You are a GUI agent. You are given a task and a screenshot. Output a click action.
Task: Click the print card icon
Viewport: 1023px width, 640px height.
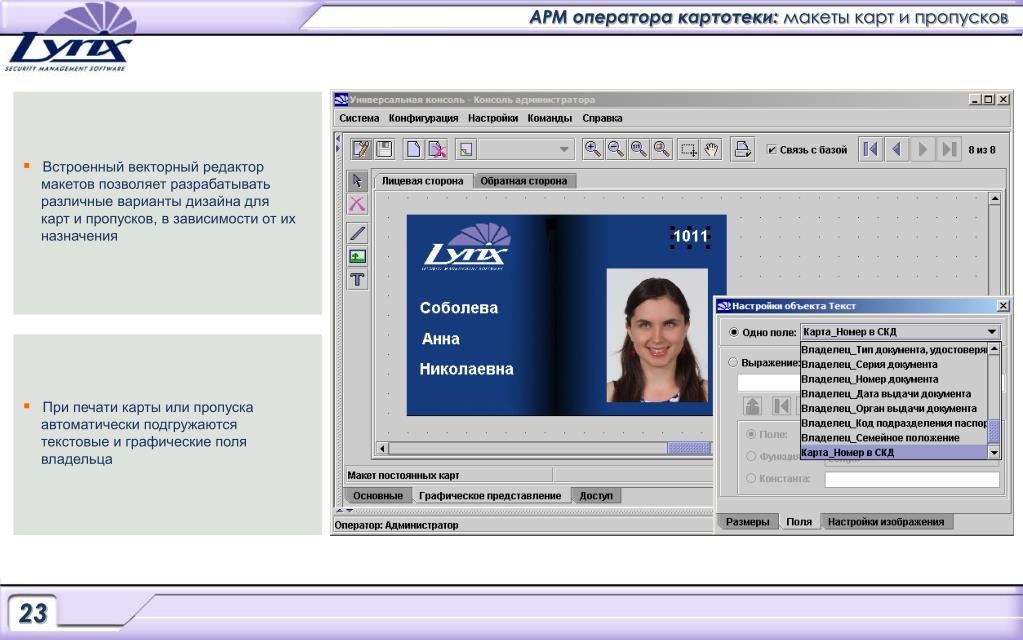pyautogui.click(x=742, y=149)
